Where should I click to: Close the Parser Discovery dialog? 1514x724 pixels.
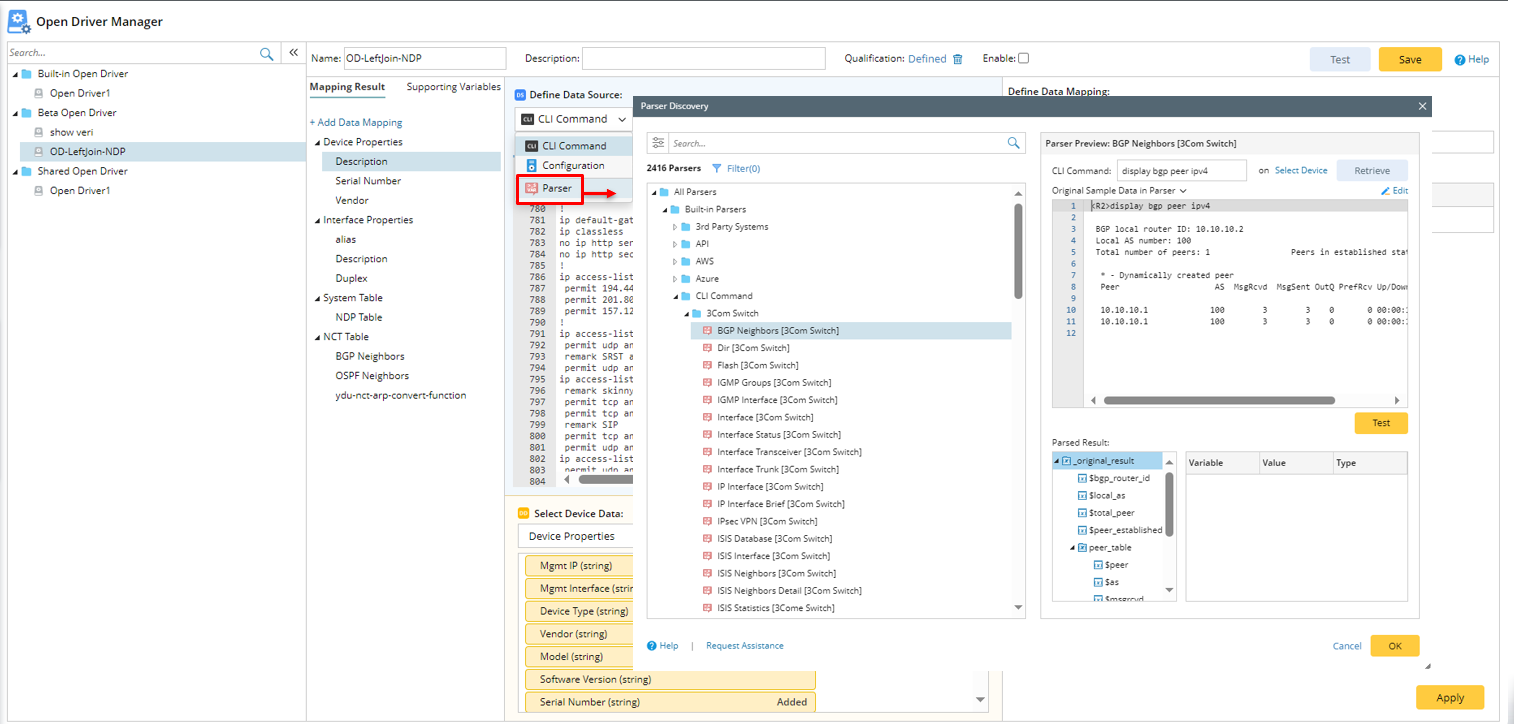pyautogui.click(x=1422, y=106)
